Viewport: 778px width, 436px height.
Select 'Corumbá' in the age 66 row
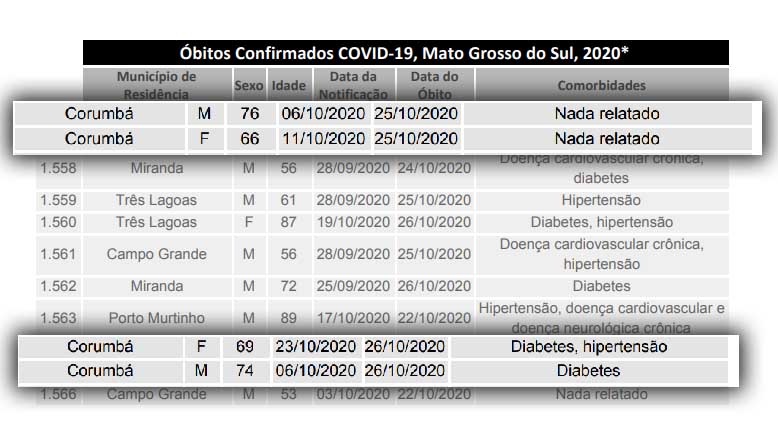[99, 138]
